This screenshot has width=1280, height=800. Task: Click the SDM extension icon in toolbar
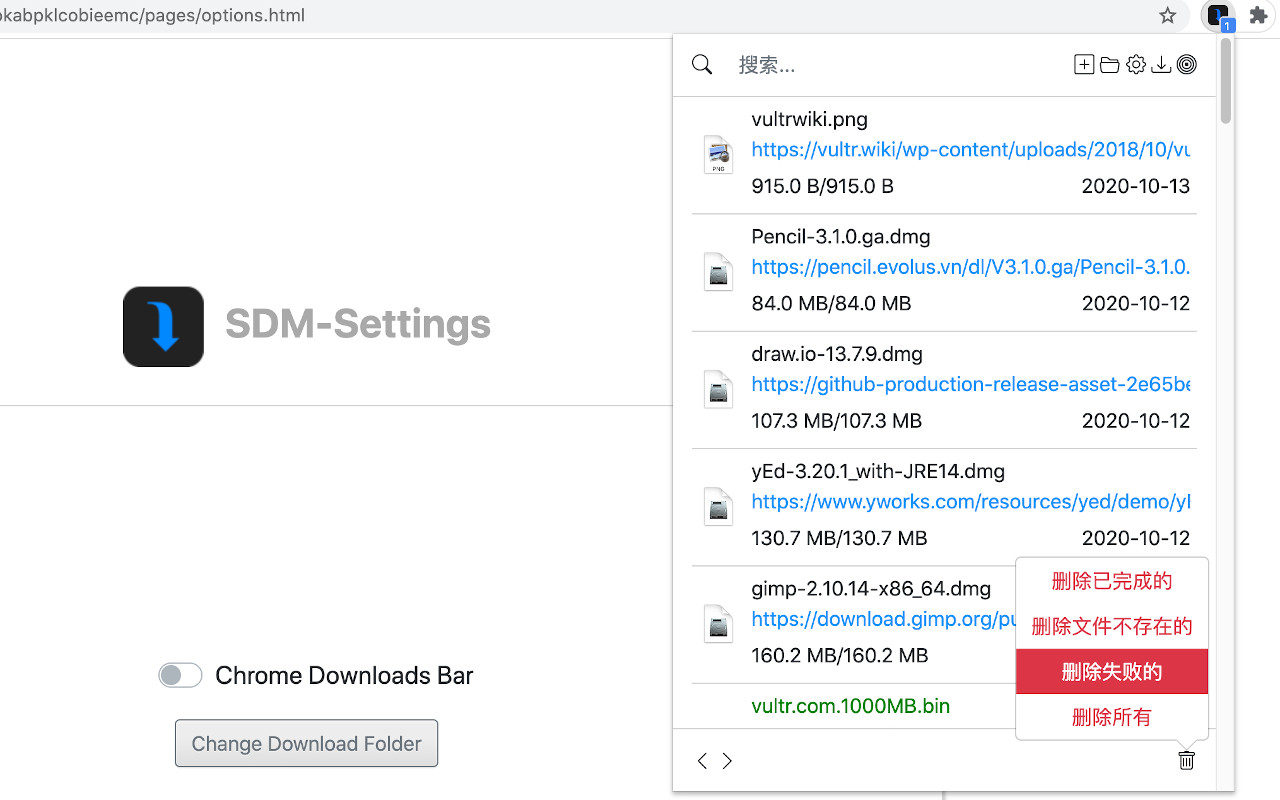click(1218, 16)
